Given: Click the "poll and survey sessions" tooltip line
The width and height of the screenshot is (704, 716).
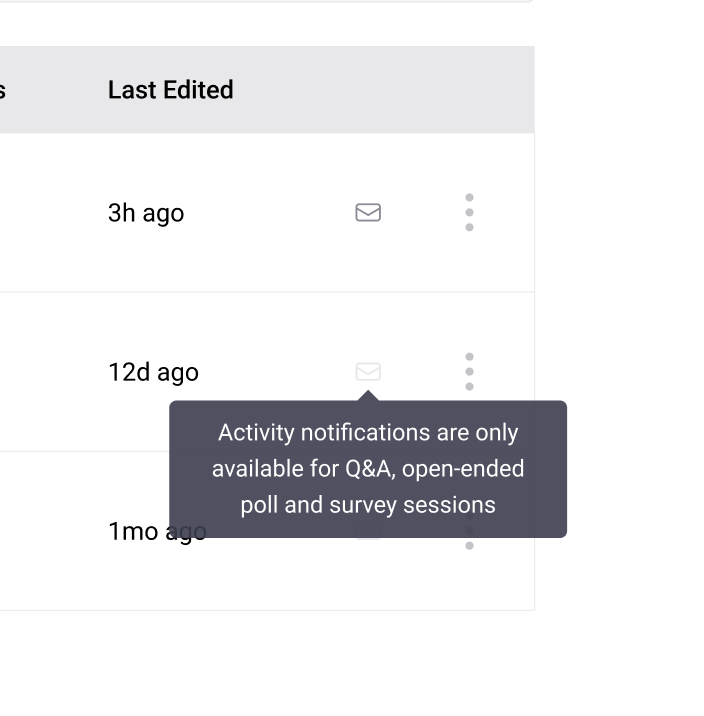Looking at the screenshot, I should click(x=368, y=504).
